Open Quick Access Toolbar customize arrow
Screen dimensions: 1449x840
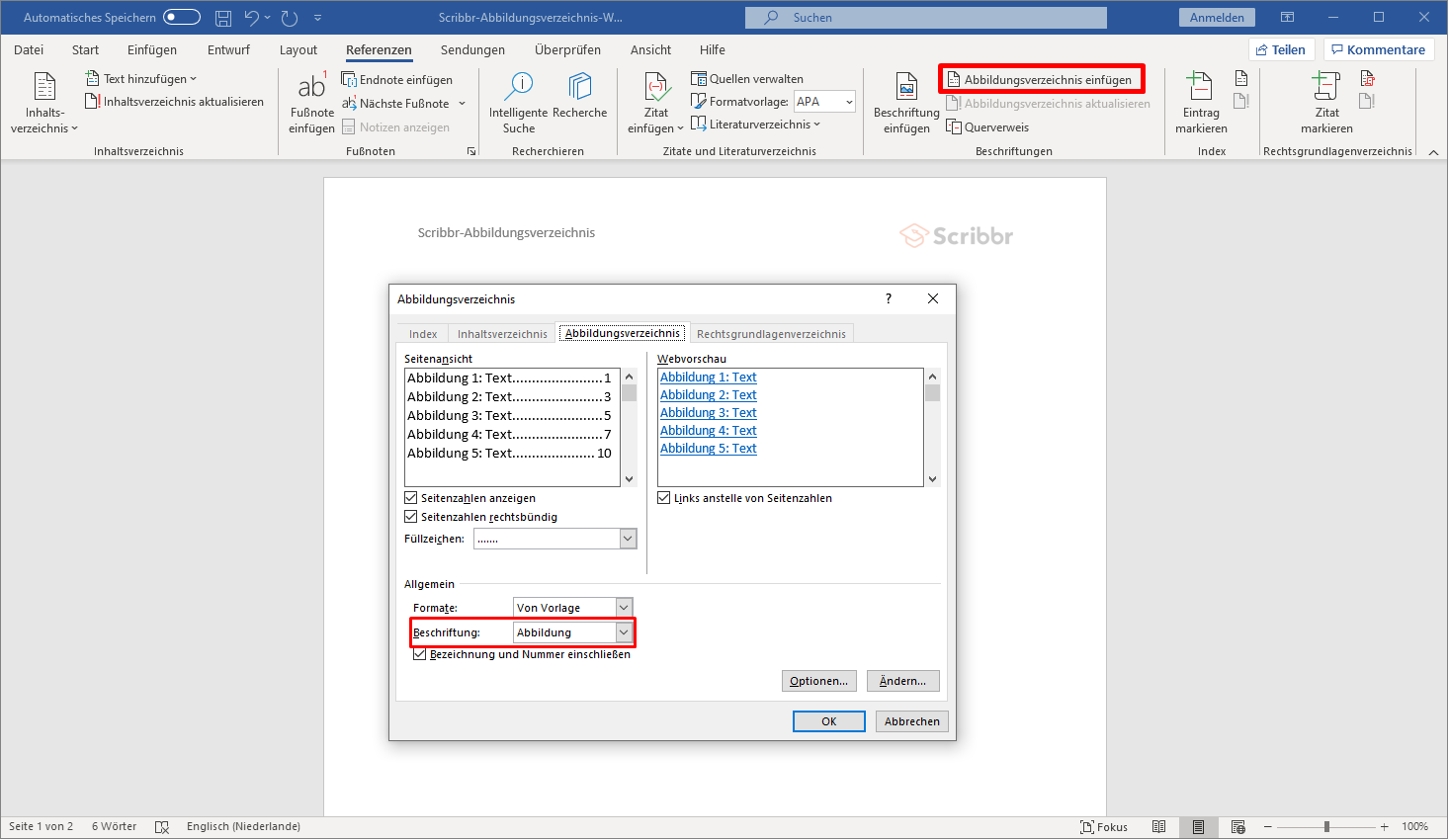pos(317,18)
